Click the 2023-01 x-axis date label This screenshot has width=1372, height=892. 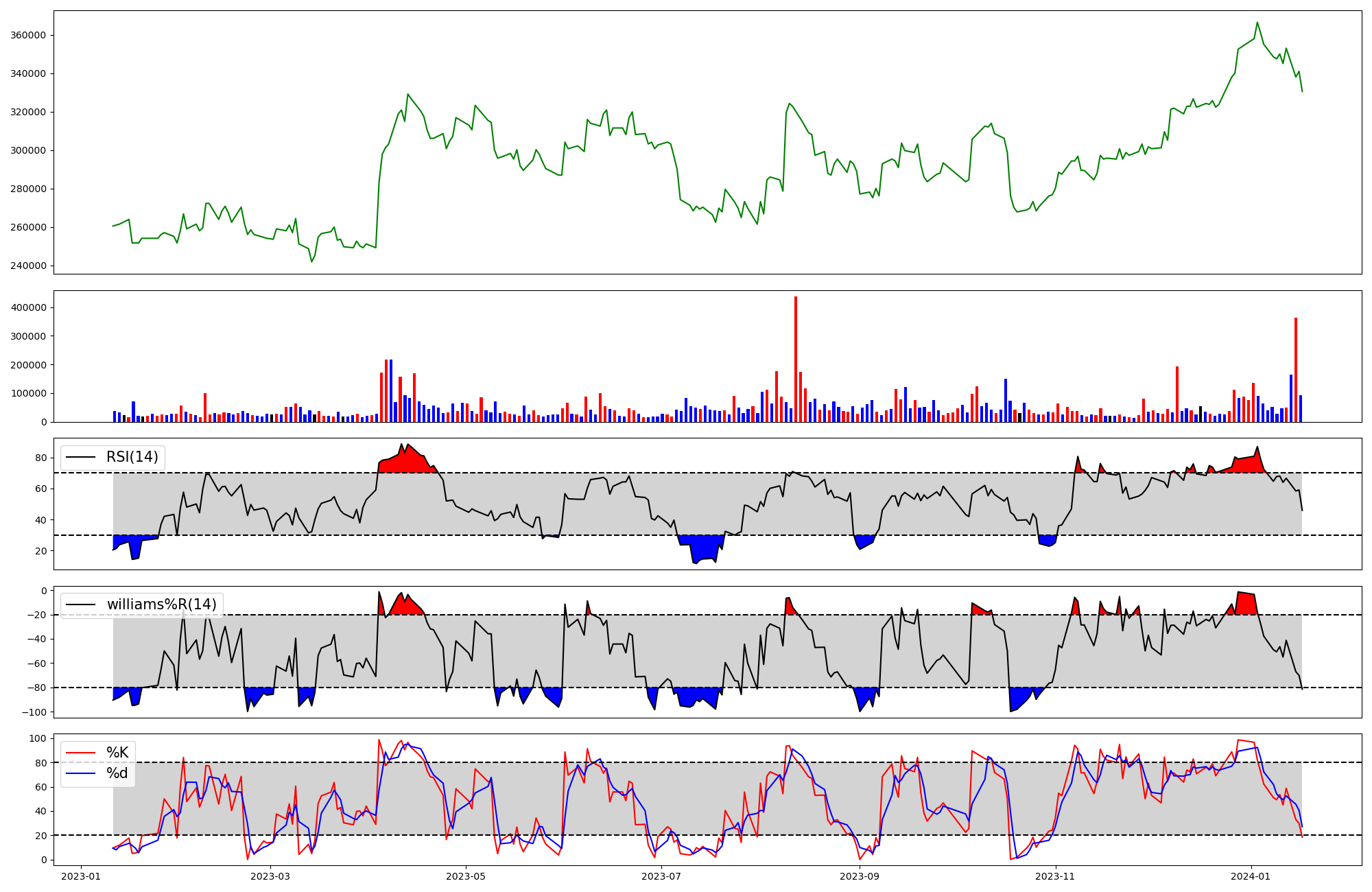click(81, 876)
